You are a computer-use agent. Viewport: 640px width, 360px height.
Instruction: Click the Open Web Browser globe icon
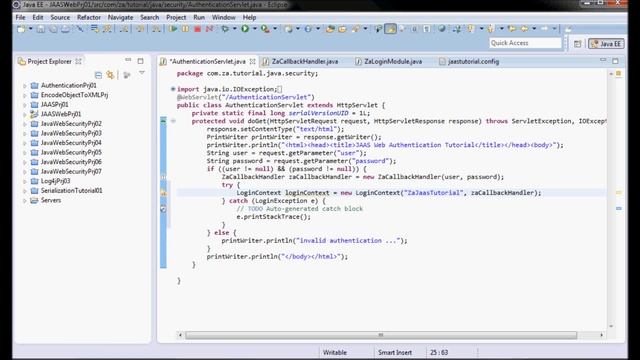pyautogui.click(x=441, y=29)
